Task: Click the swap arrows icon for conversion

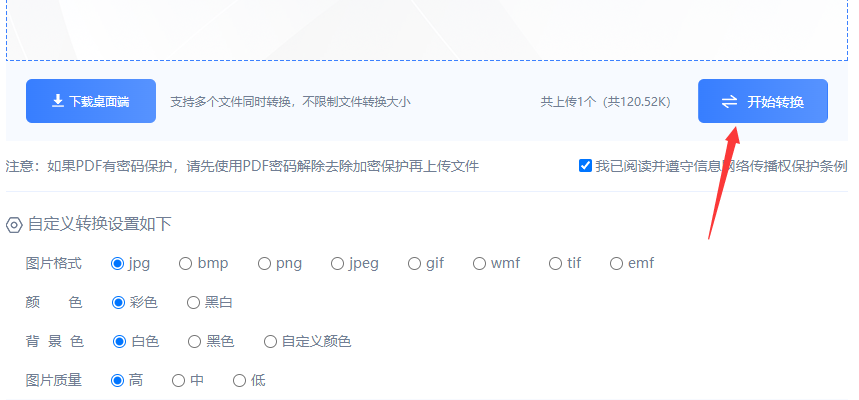Action: (x=729, y=101)
